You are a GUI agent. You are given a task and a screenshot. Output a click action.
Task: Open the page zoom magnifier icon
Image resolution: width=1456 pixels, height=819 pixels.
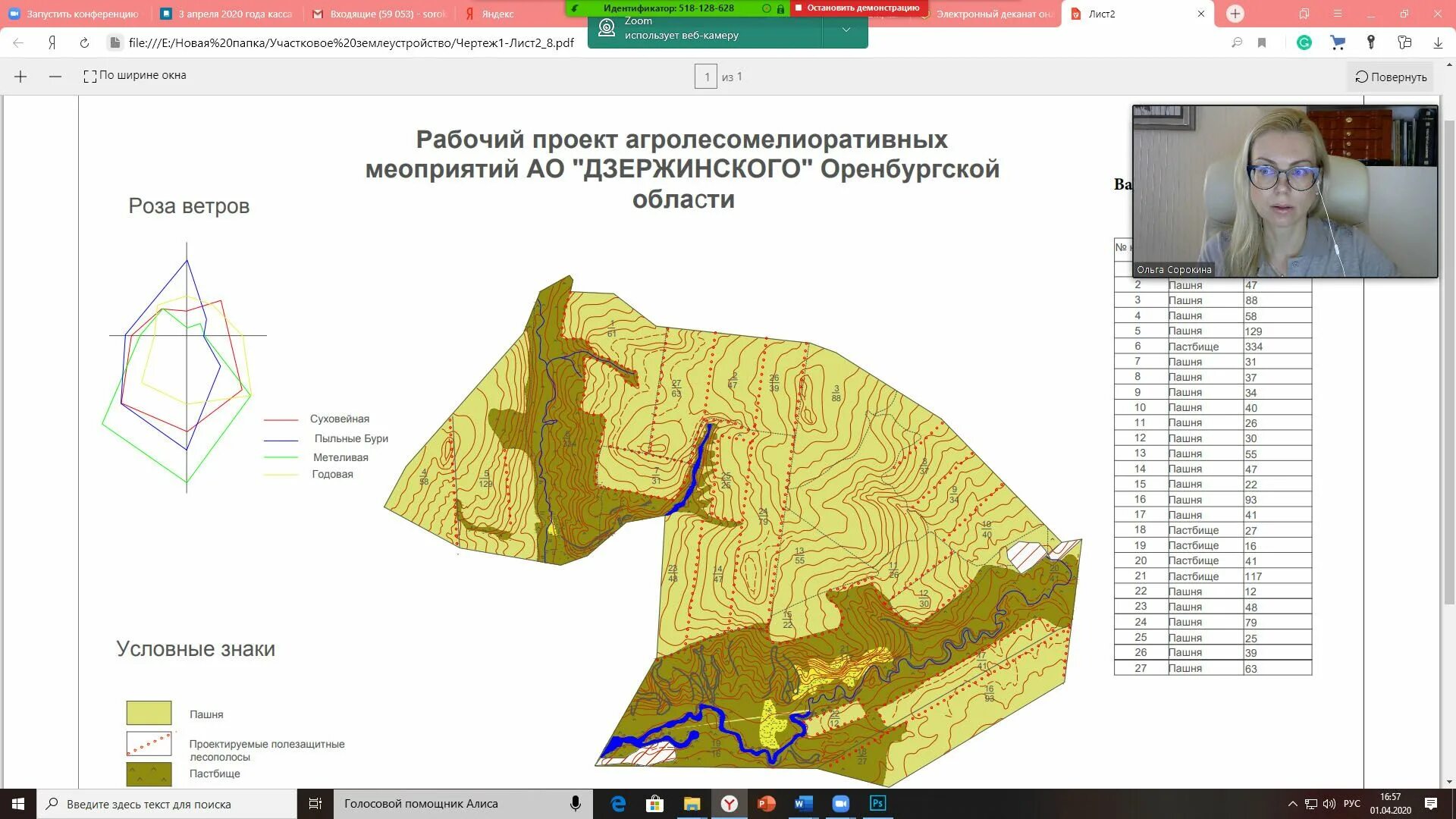click(1237, 43)
